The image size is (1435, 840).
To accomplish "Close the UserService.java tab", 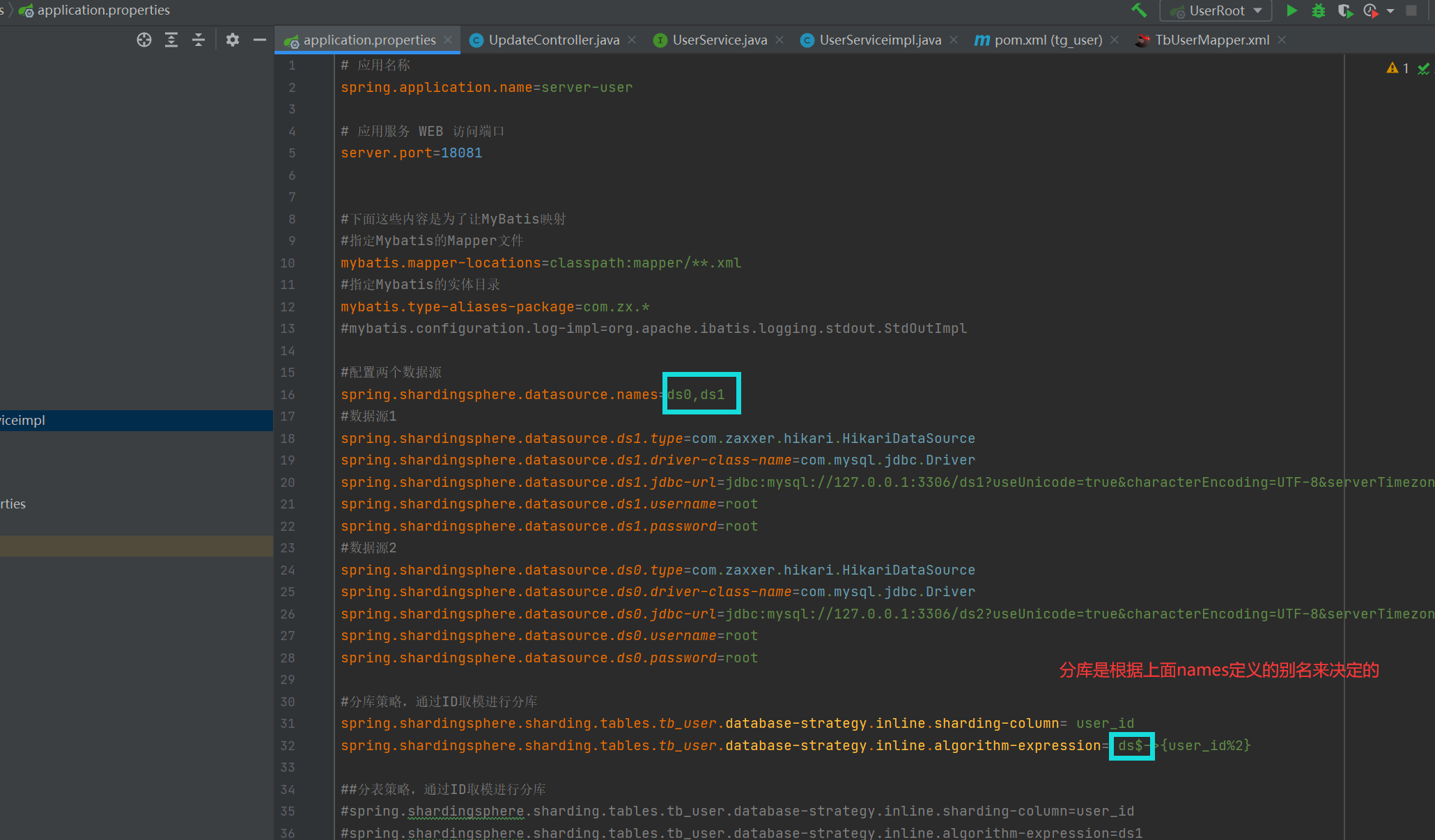I will (779, 40).
